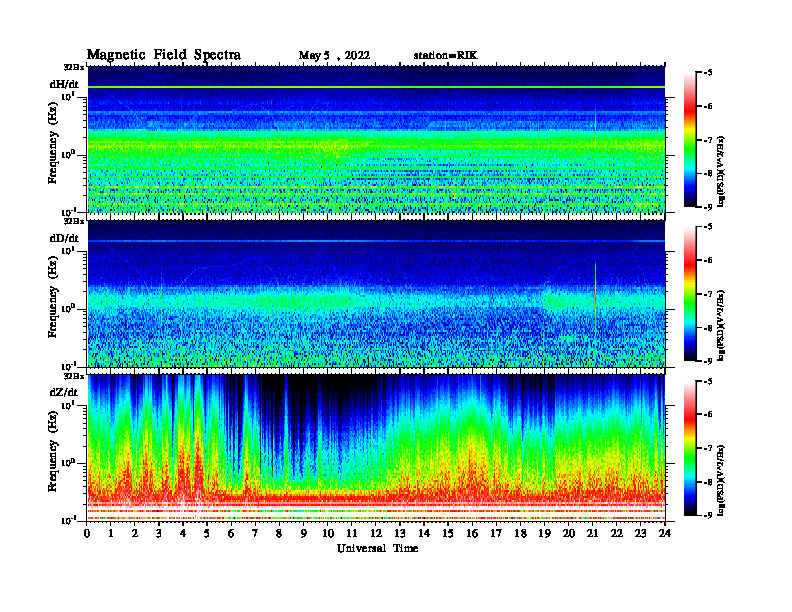
Task: Click Universal Time tick label 19
Action: click(544, 533)
